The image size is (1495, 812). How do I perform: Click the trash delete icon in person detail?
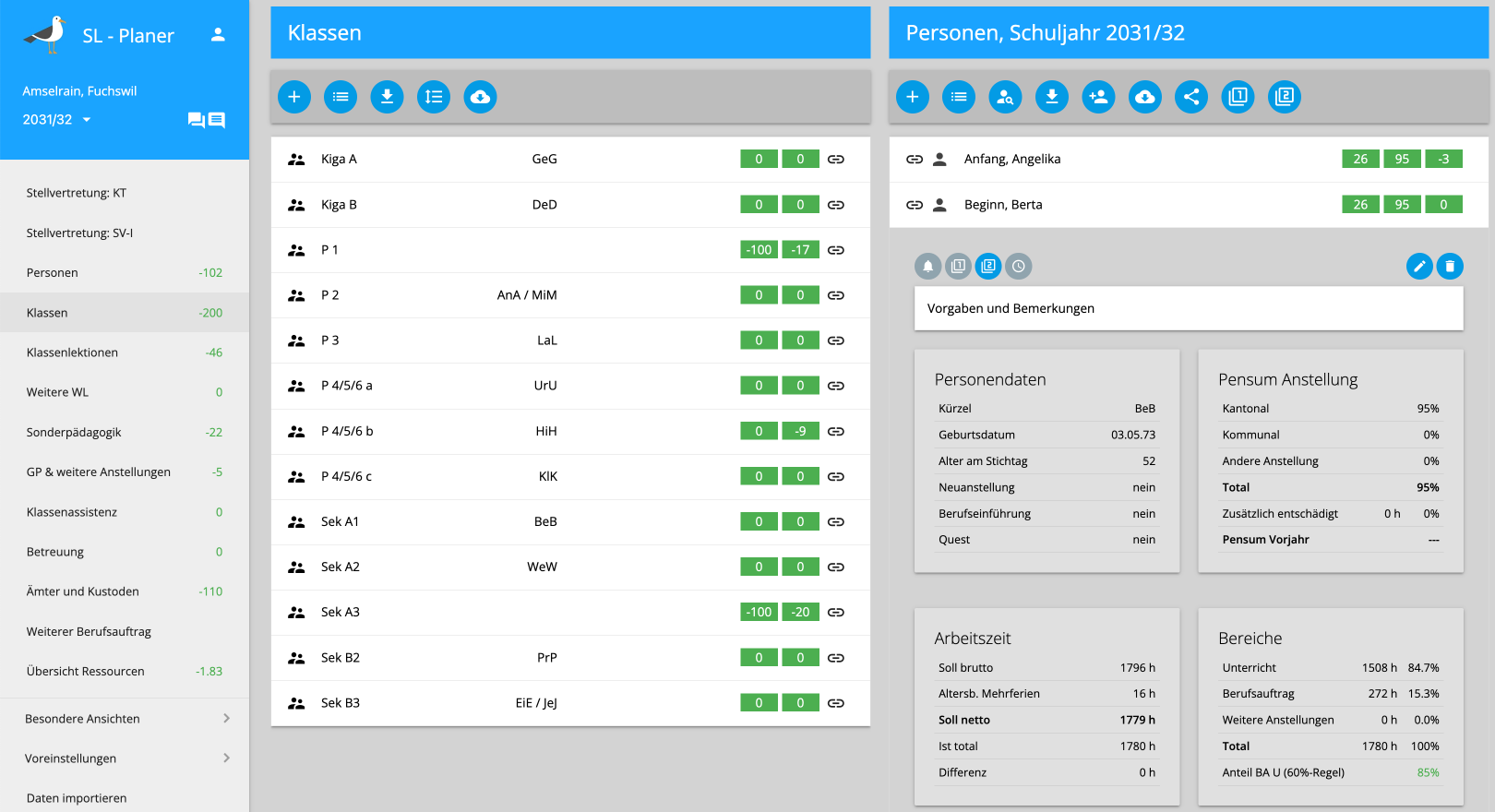point(1450,267)
